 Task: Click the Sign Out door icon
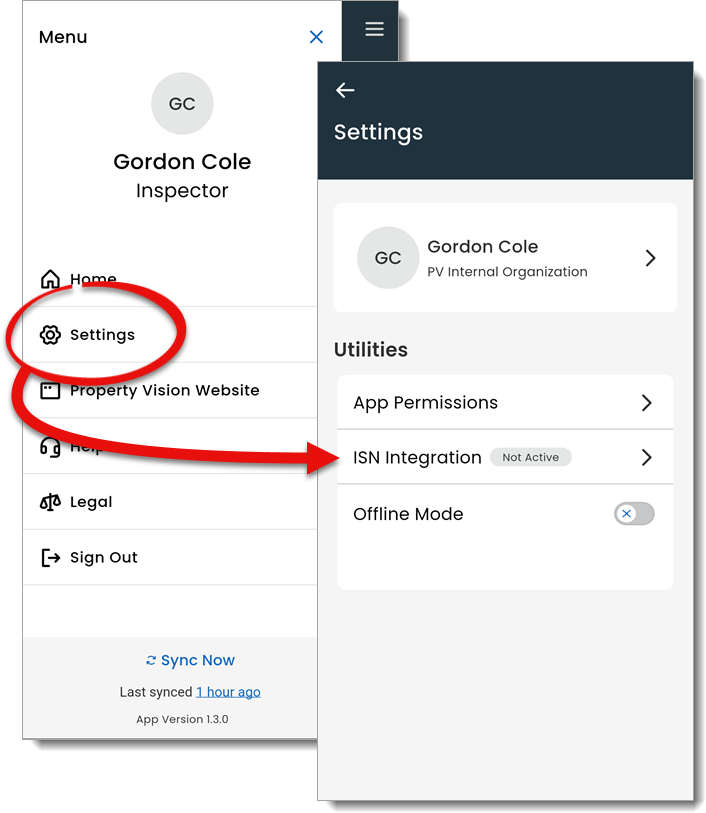[50, 558]
